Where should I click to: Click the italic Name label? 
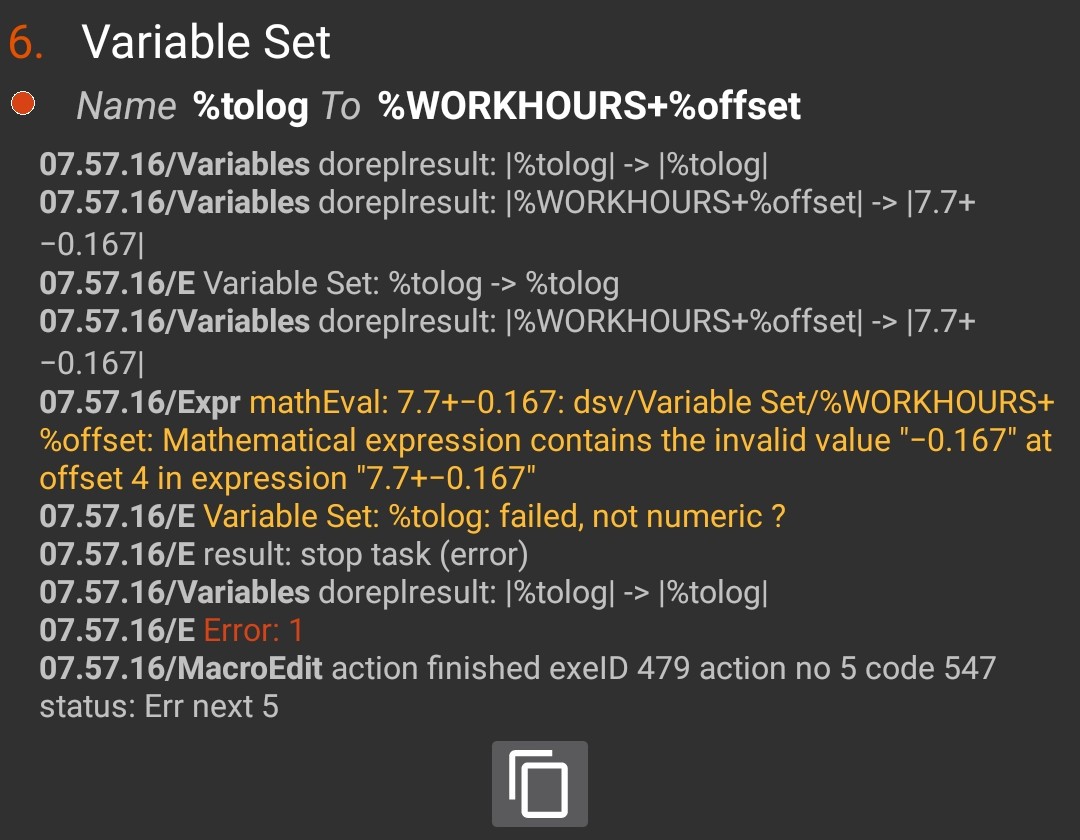point(126,106)
